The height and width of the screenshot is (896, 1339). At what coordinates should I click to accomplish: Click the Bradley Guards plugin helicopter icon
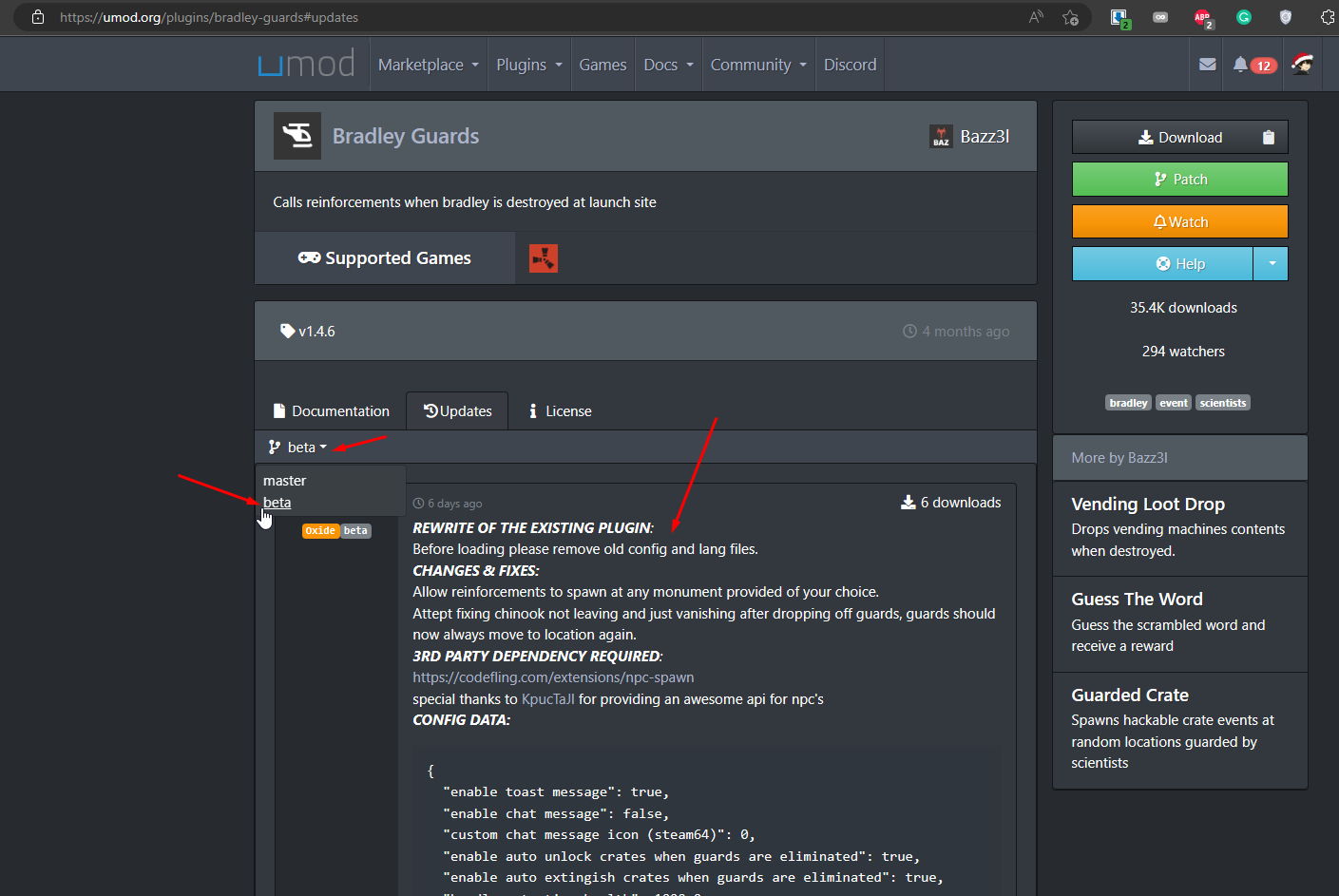(x=297, y=136)
